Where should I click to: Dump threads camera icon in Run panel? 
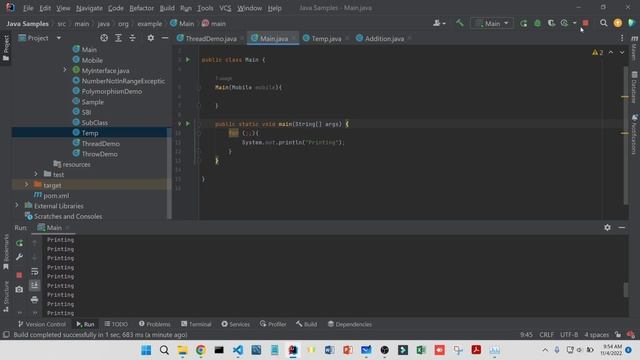pos(19,289)
